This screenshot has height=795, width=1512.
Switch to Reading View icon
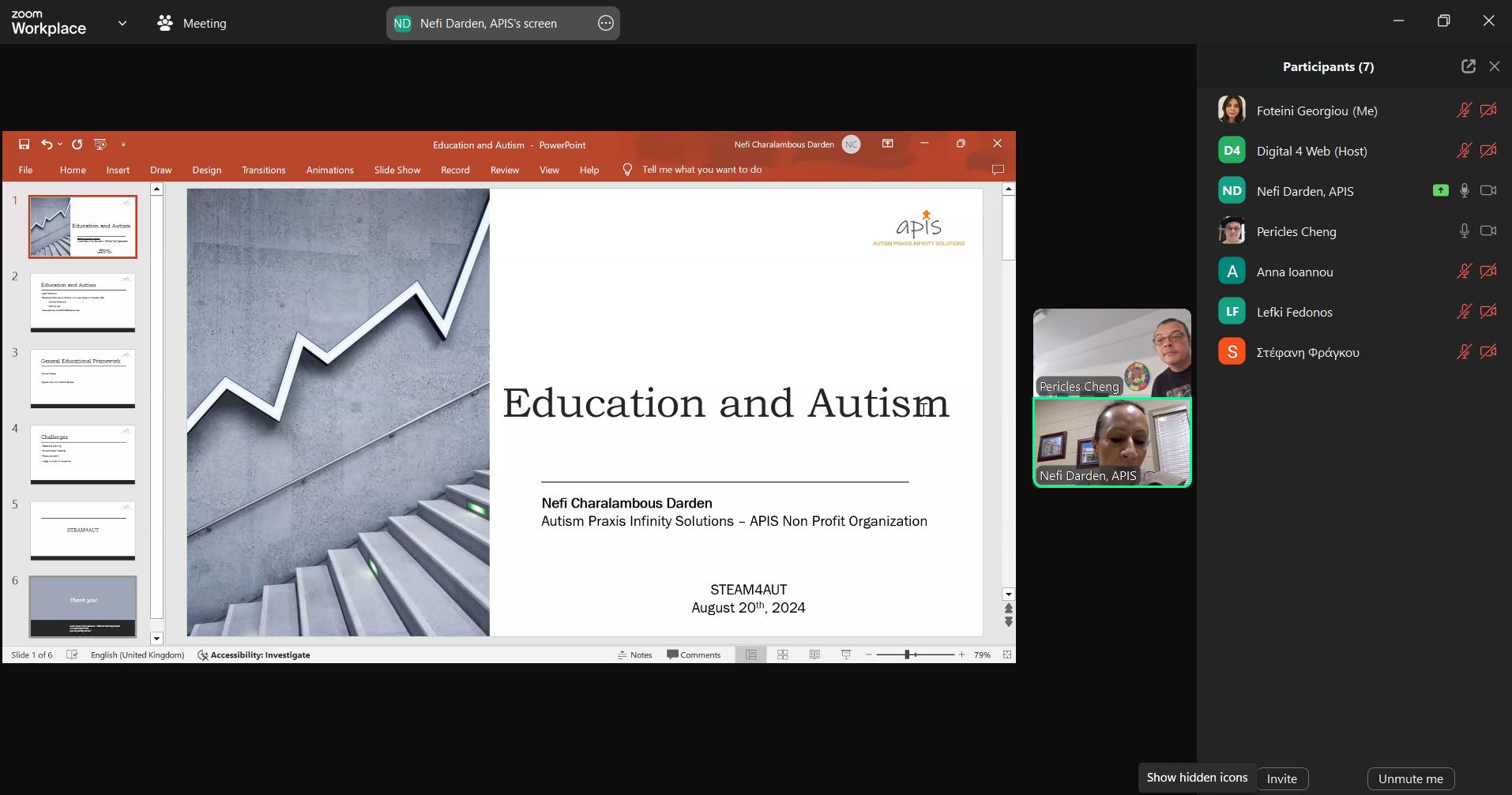pos(814,655)
